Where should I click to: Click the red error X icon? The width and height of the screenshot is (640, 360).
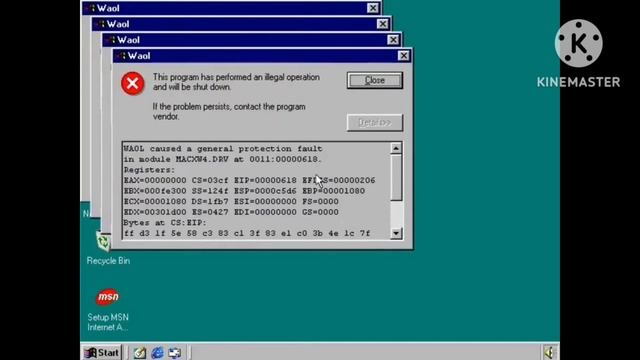click(x=132, y=83)
